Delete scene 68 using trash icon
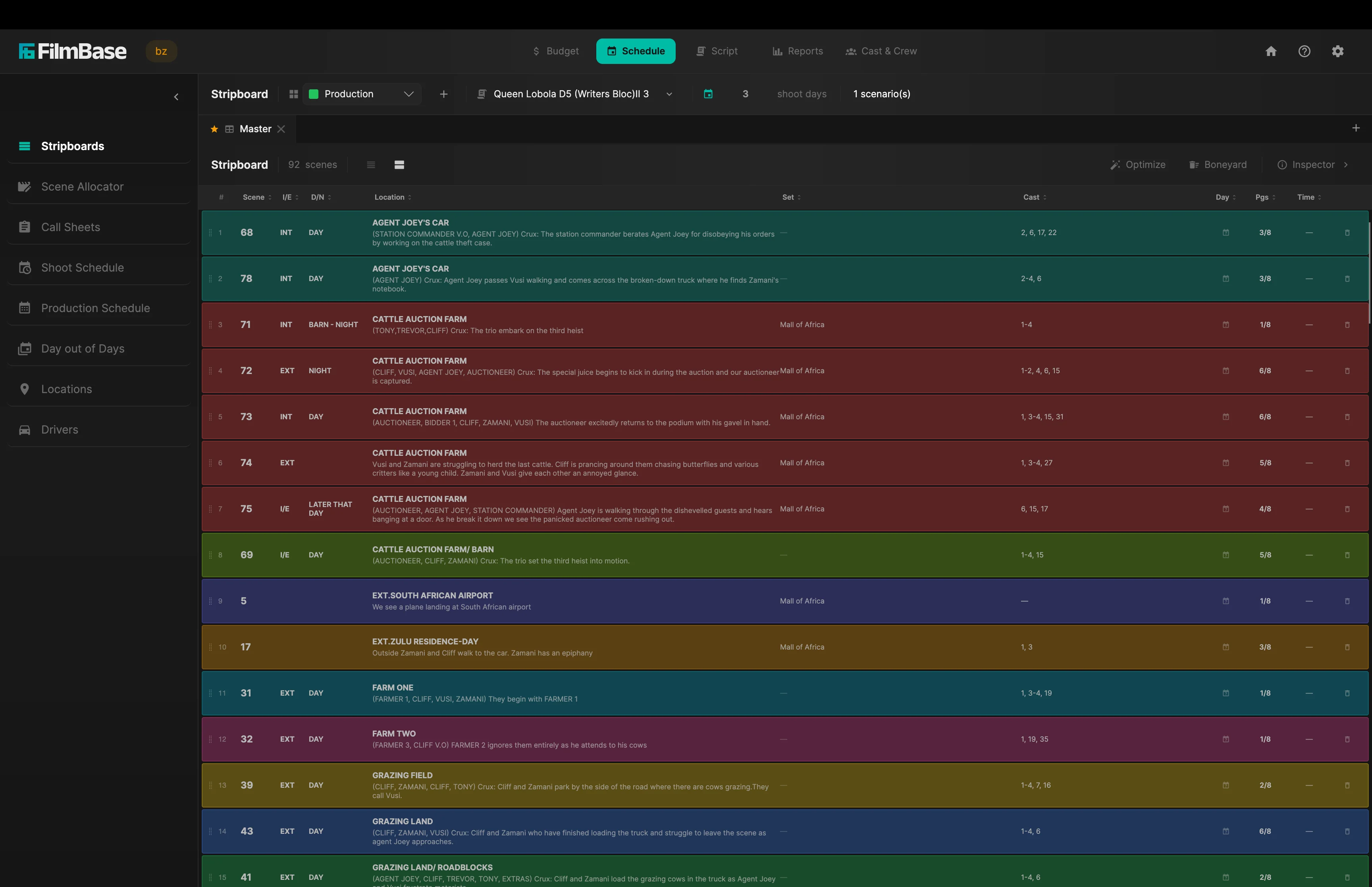 click(1347, 233)
